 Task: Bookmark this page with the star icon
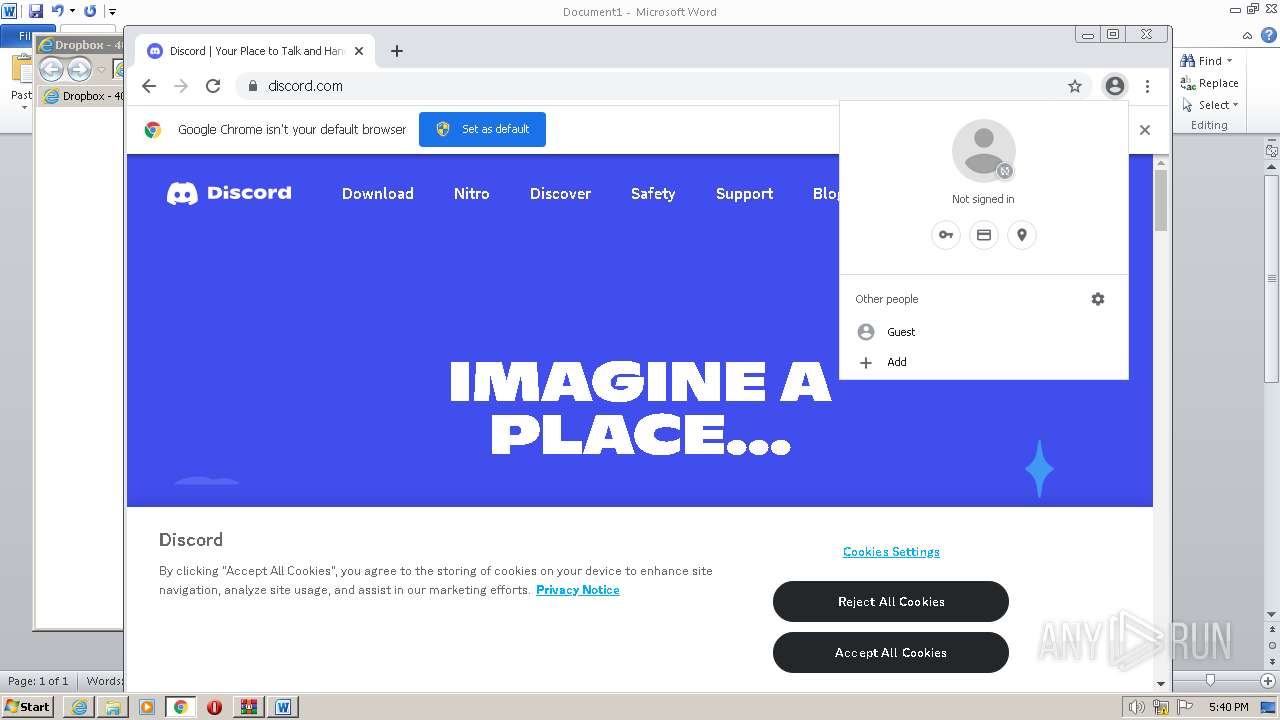pos(1075,86)
